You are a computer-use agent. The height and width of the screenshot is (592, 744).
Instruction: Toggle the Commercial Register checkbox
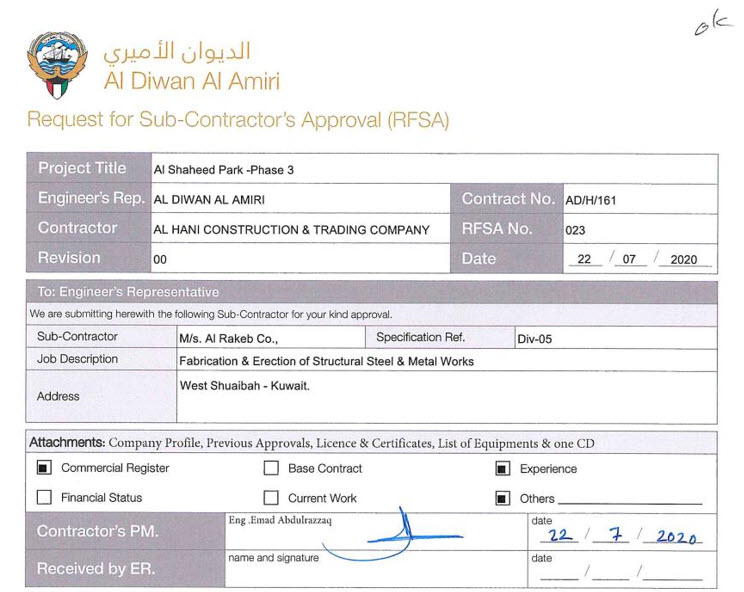[x=44, y=468]
